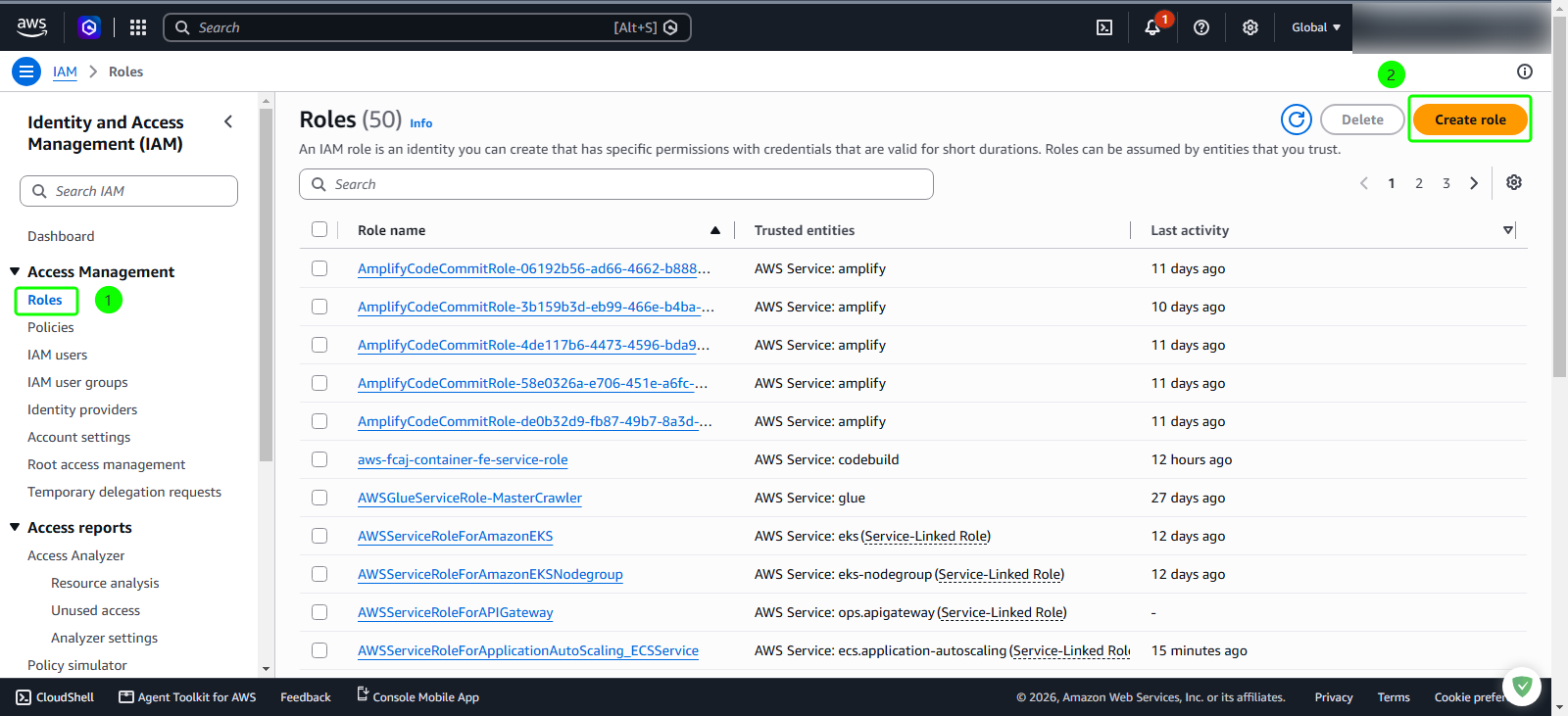The width and height of the screenshot is (1568, 716).
Task: Select Dashboard in the IAM sidebar
Action: pos(61,236)
